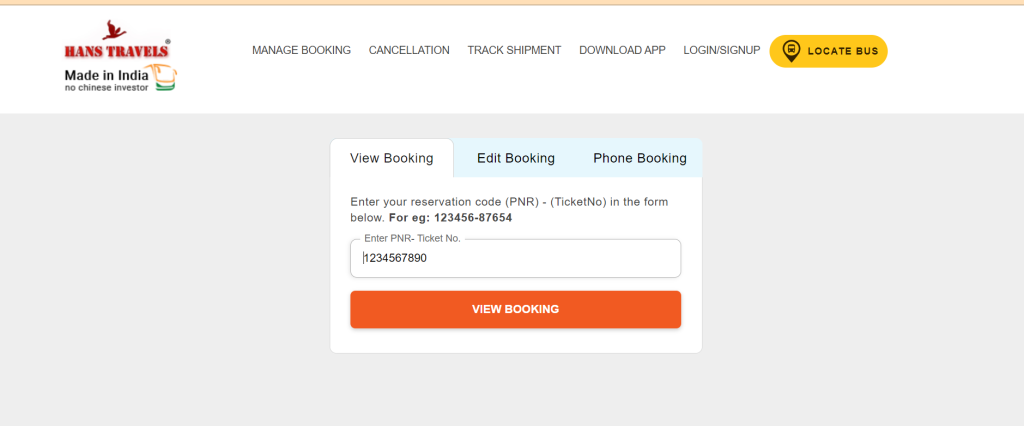This screenshot has width=1024, height=426.
Task: Submit with the orange VIEW BOOKING button
Action: point(516,309)
